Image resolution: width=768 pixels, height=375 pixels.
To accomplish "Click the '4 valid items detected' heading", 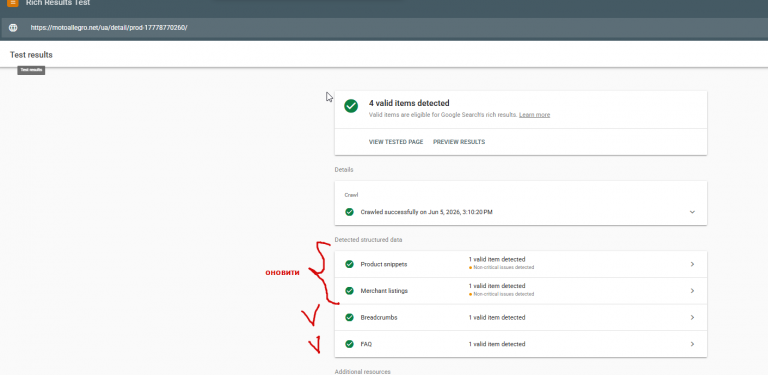I will 409,103.
